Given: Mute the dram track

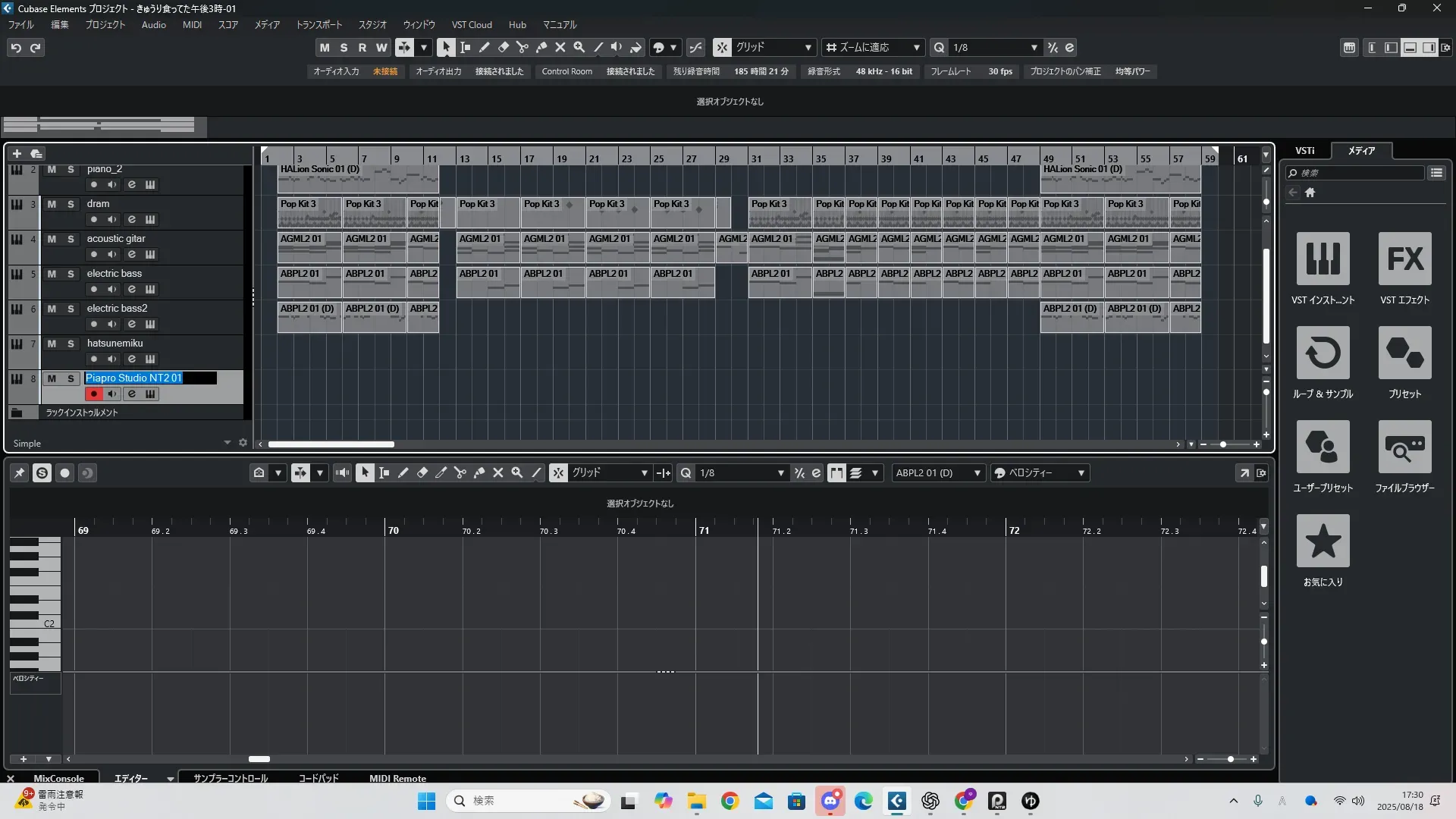Looking at the screenshot, I should pos(52,204).
